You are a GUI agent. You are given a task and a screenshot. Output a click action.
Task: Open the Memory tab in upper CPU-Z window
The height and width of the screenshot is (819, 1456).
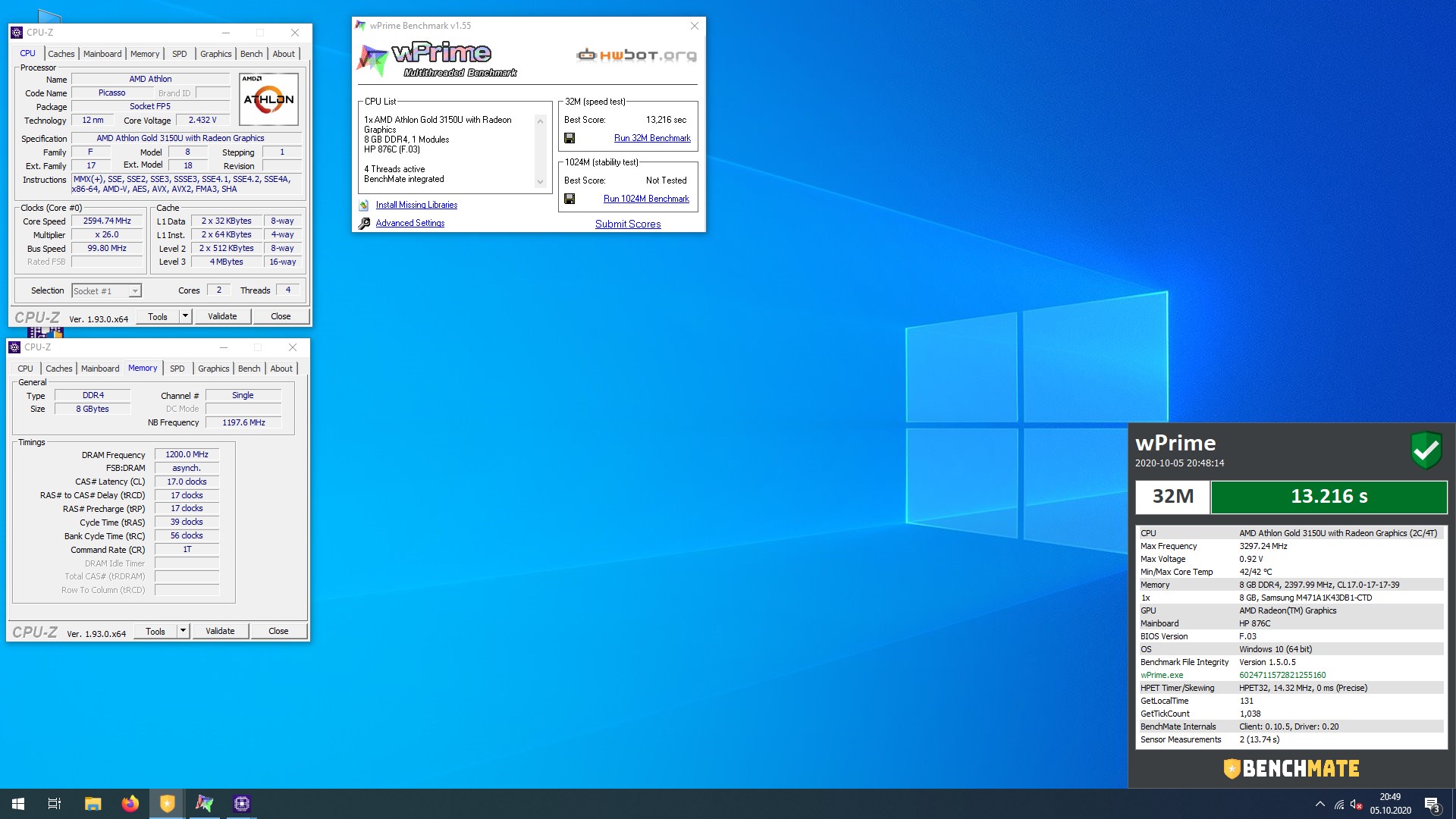[145, 54]
